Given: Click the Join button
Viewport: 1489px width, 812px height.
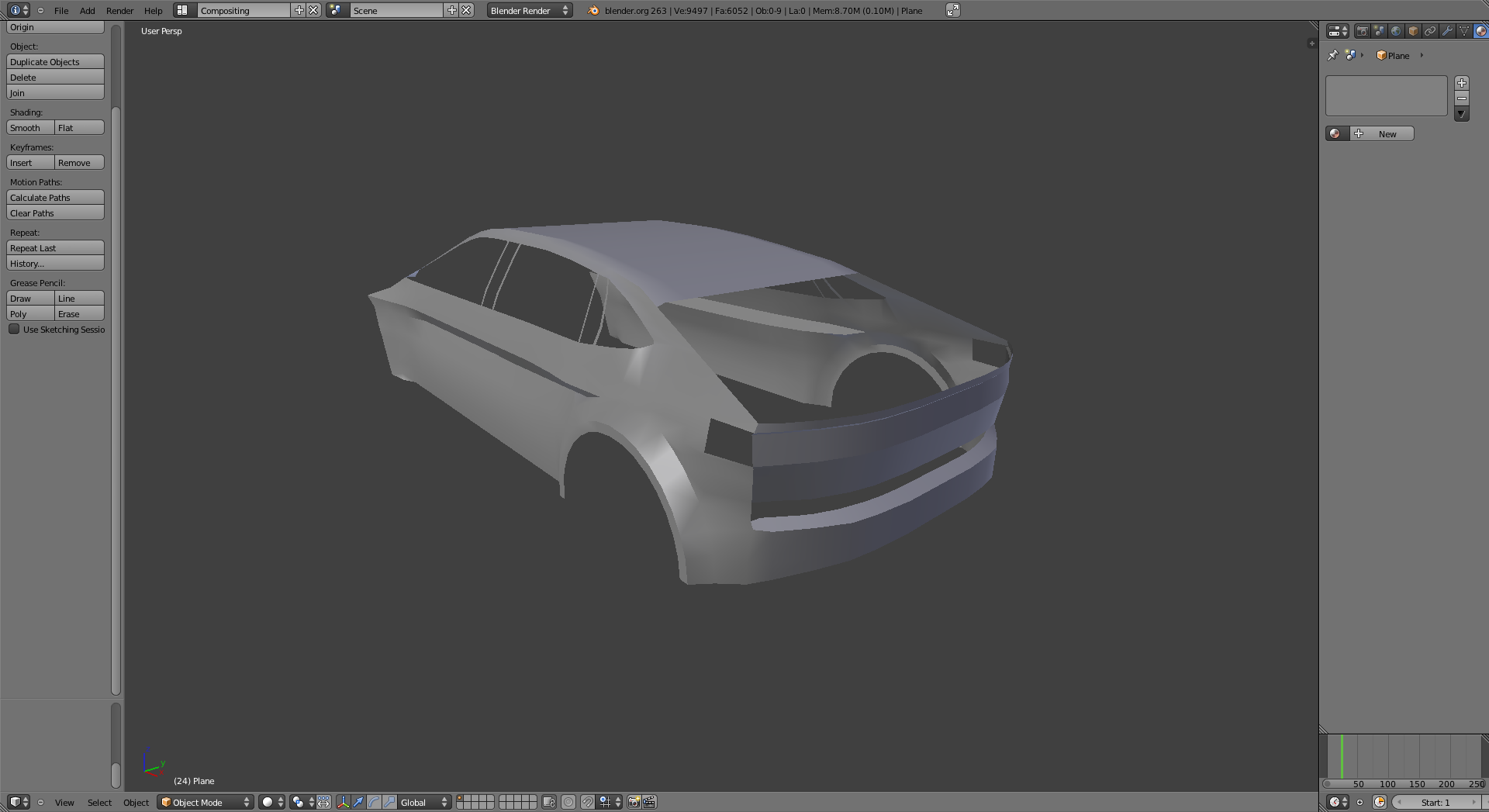Looking at the screenshot, I should (55, 93).
